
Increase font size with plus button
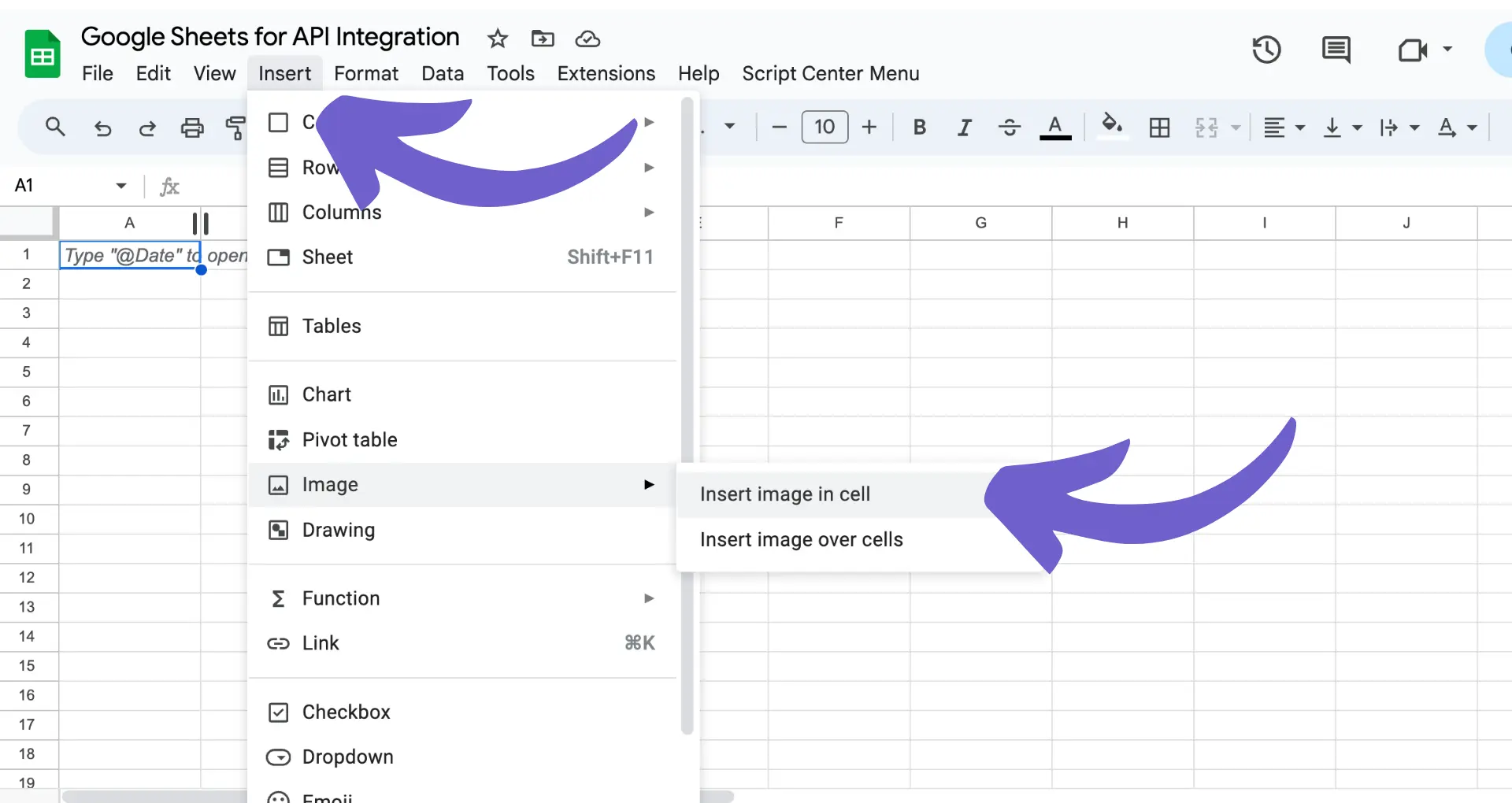point(869,127)
